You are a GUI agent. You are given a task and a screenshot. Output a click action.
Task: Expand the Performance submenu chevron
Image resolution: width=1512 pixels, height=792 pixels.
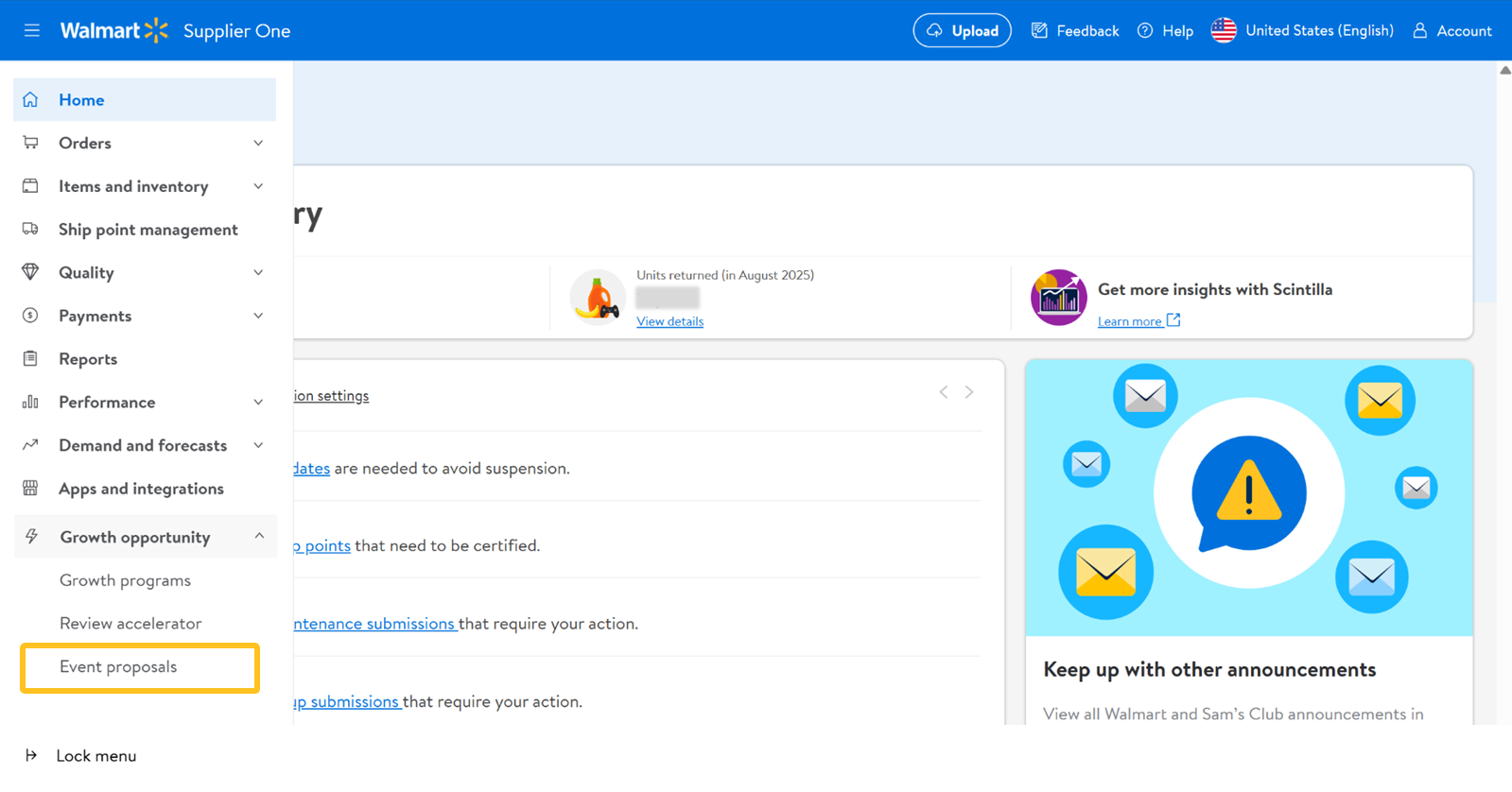click(258, 402)
